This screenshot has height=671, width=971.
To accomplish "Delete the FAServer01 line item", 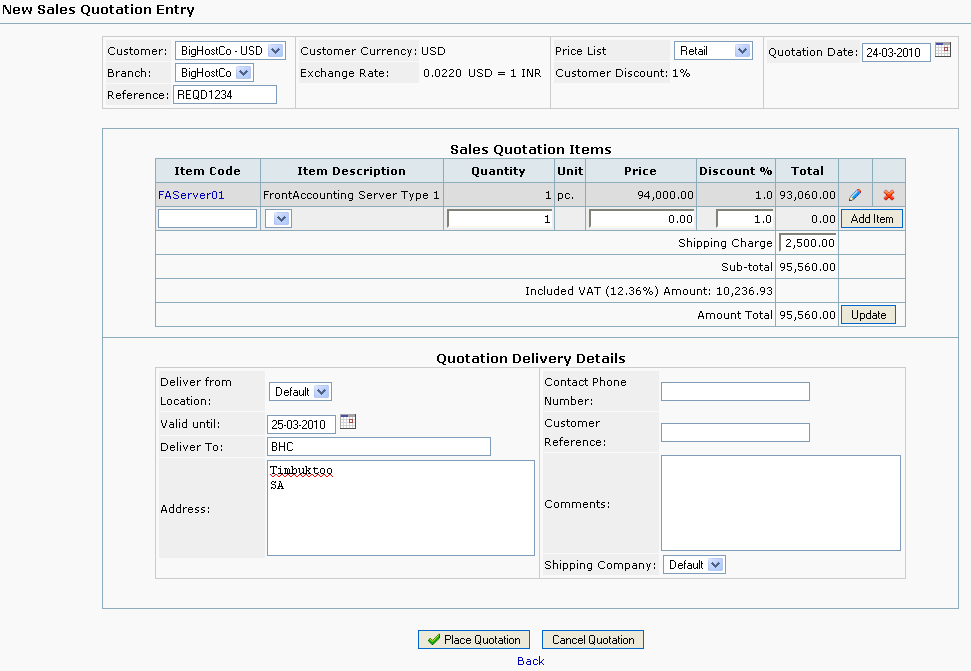I will tap(889, 195).
